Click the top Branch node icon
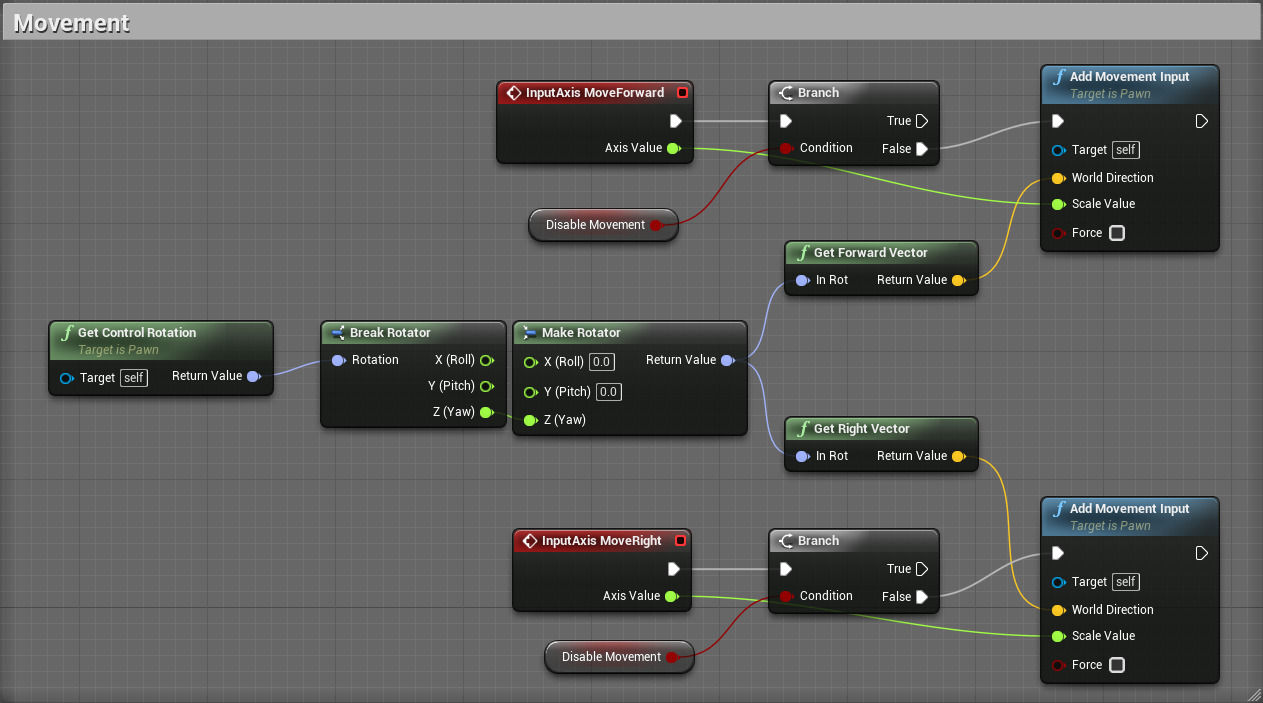The image size is (1263, 703). point(785,93)
